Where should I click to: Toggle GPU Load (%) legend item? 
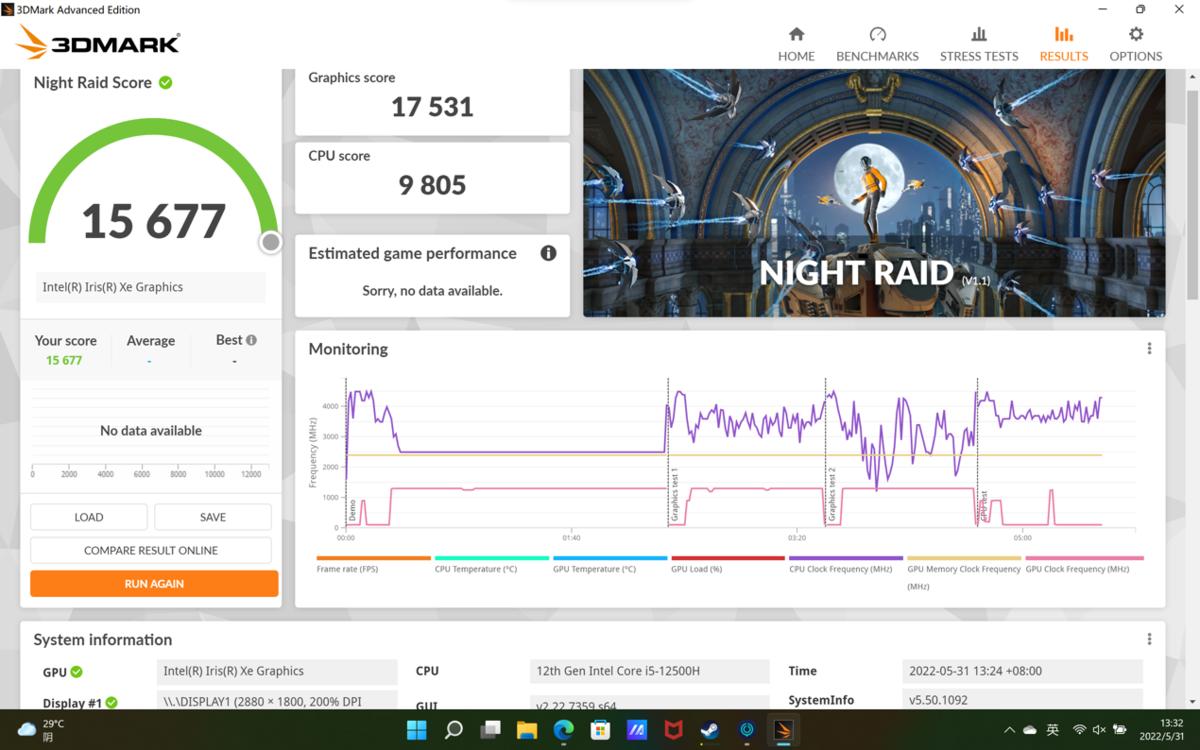tap(727, 564)
